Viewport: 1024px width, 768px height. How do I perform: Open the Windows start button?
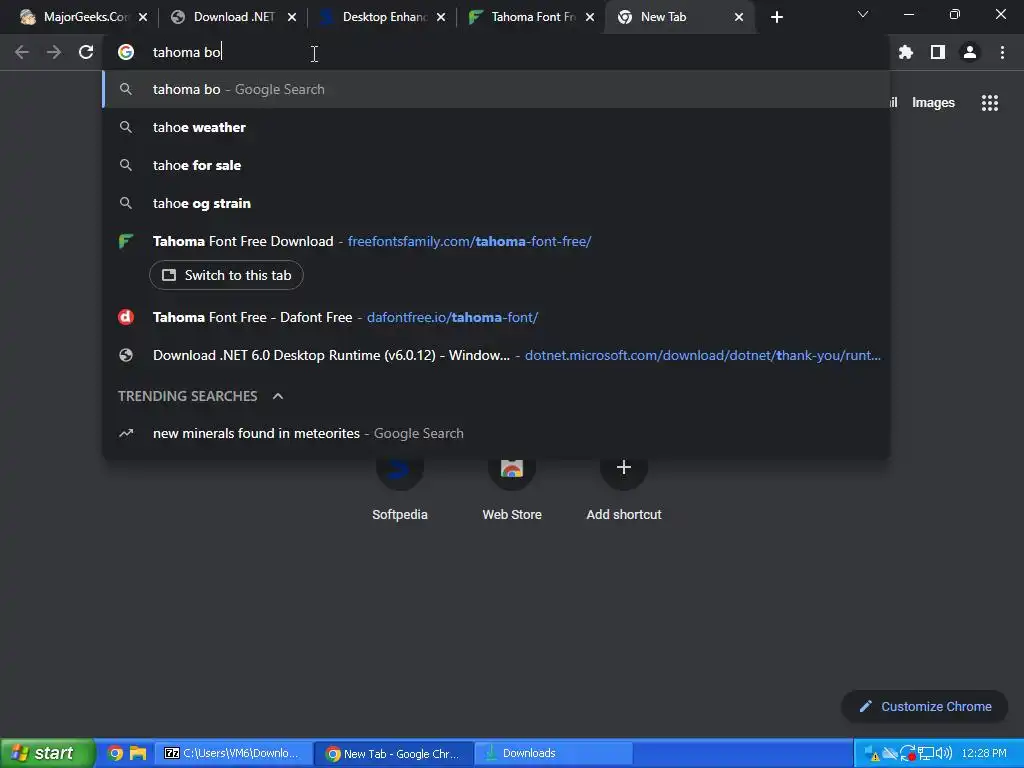coord(46,754)
